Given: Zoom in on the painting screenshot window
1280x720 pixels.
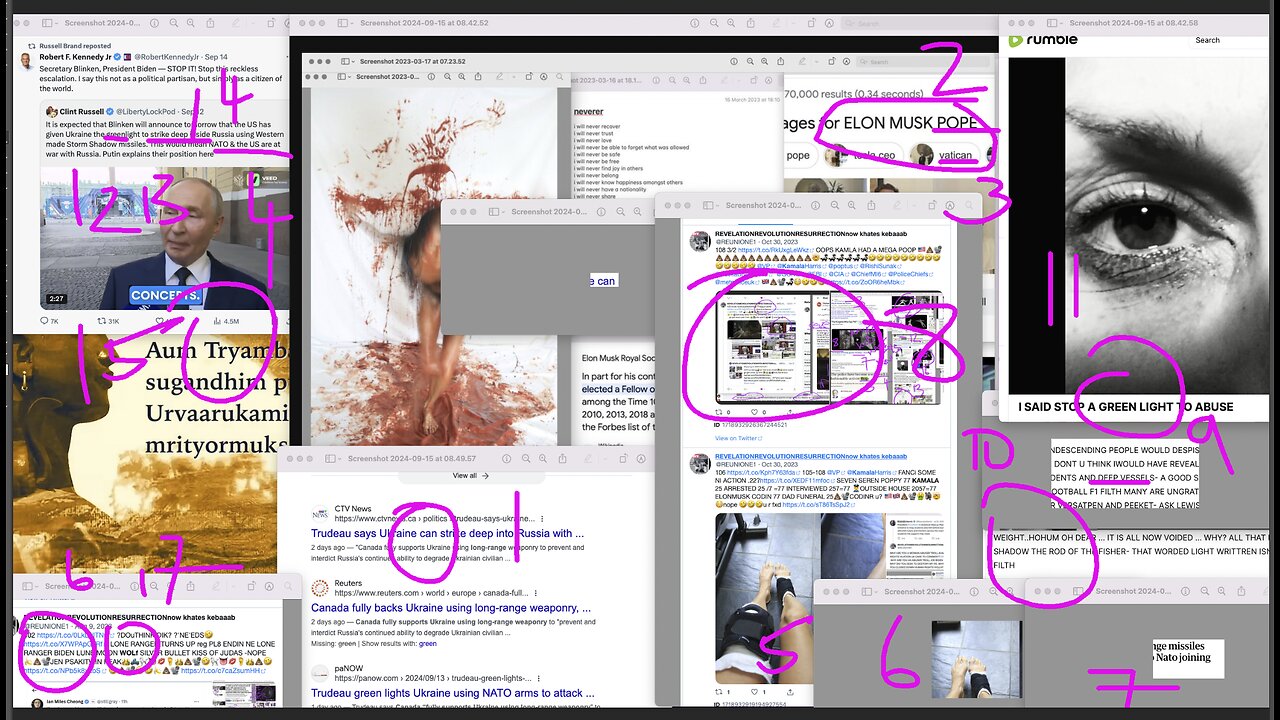Looking at the screenshot, I should [462, 77].
